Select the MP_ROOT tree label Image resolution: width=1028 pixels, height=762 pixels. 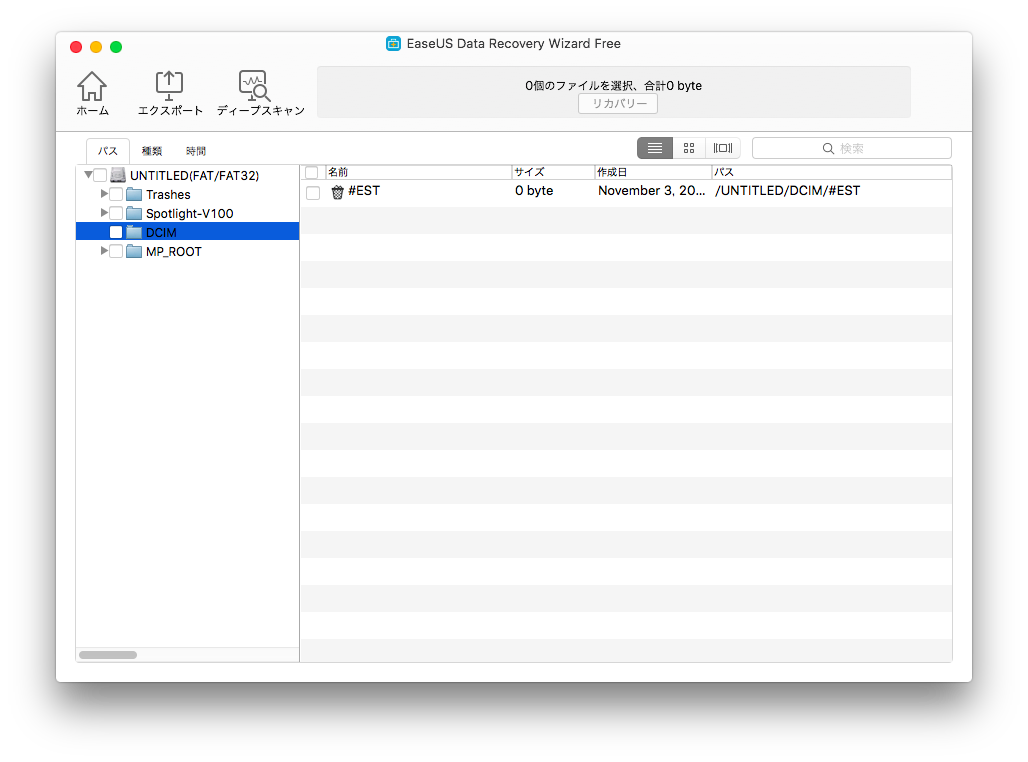point(174,252)
